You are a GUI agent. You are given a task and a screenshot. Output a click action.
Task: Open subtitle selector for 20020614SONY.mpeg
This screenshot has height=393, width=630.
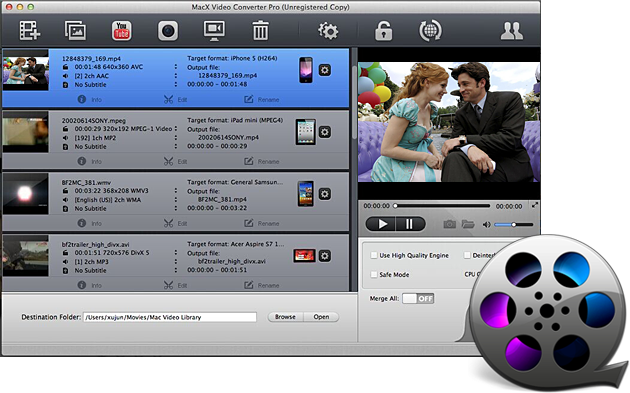[x=176, y=146]
